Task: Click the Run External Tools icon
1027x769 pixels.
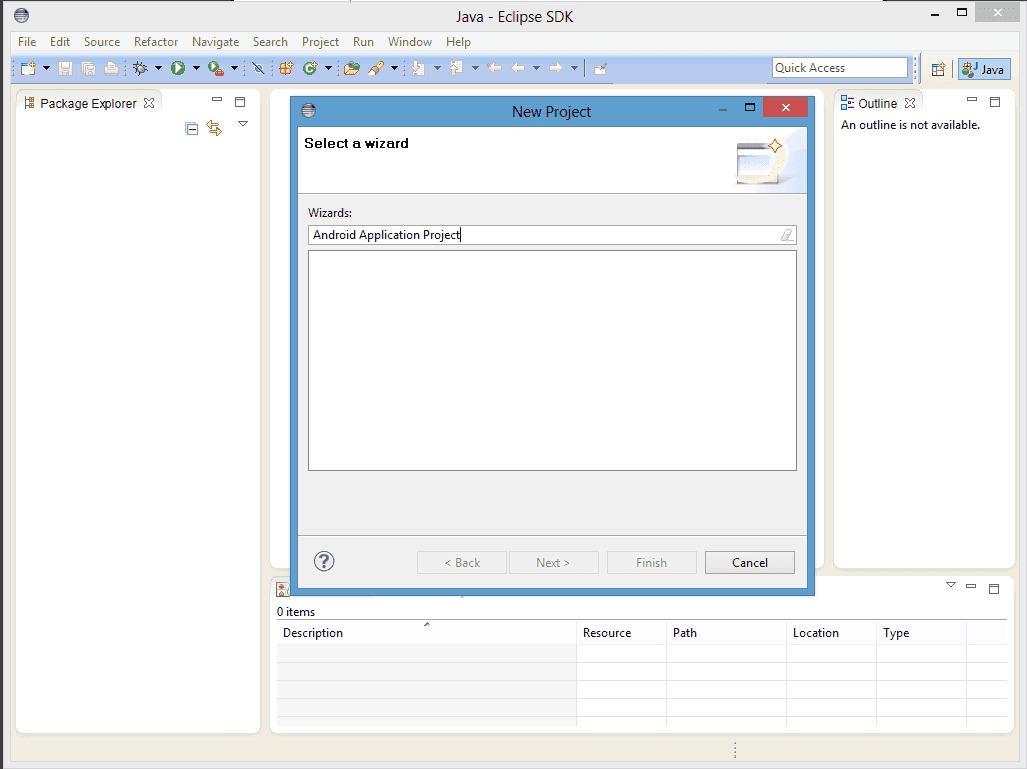Action: [x=215, y=68]
